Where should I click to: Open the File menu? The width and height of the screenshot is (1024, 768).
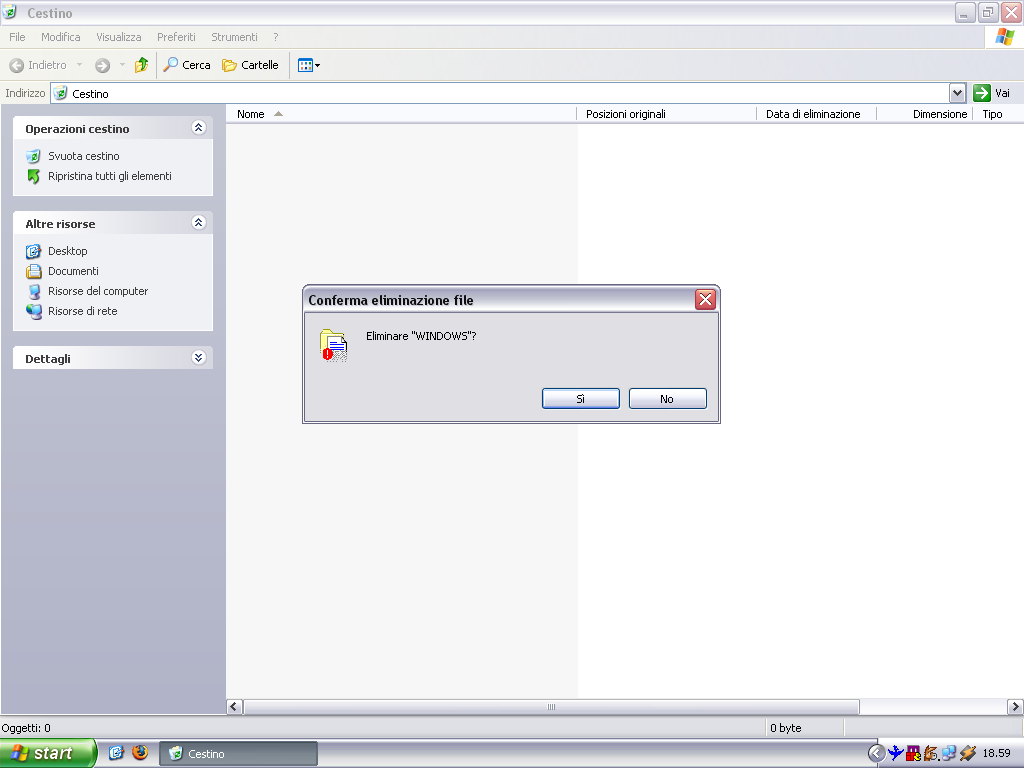[x=17, y=37]
